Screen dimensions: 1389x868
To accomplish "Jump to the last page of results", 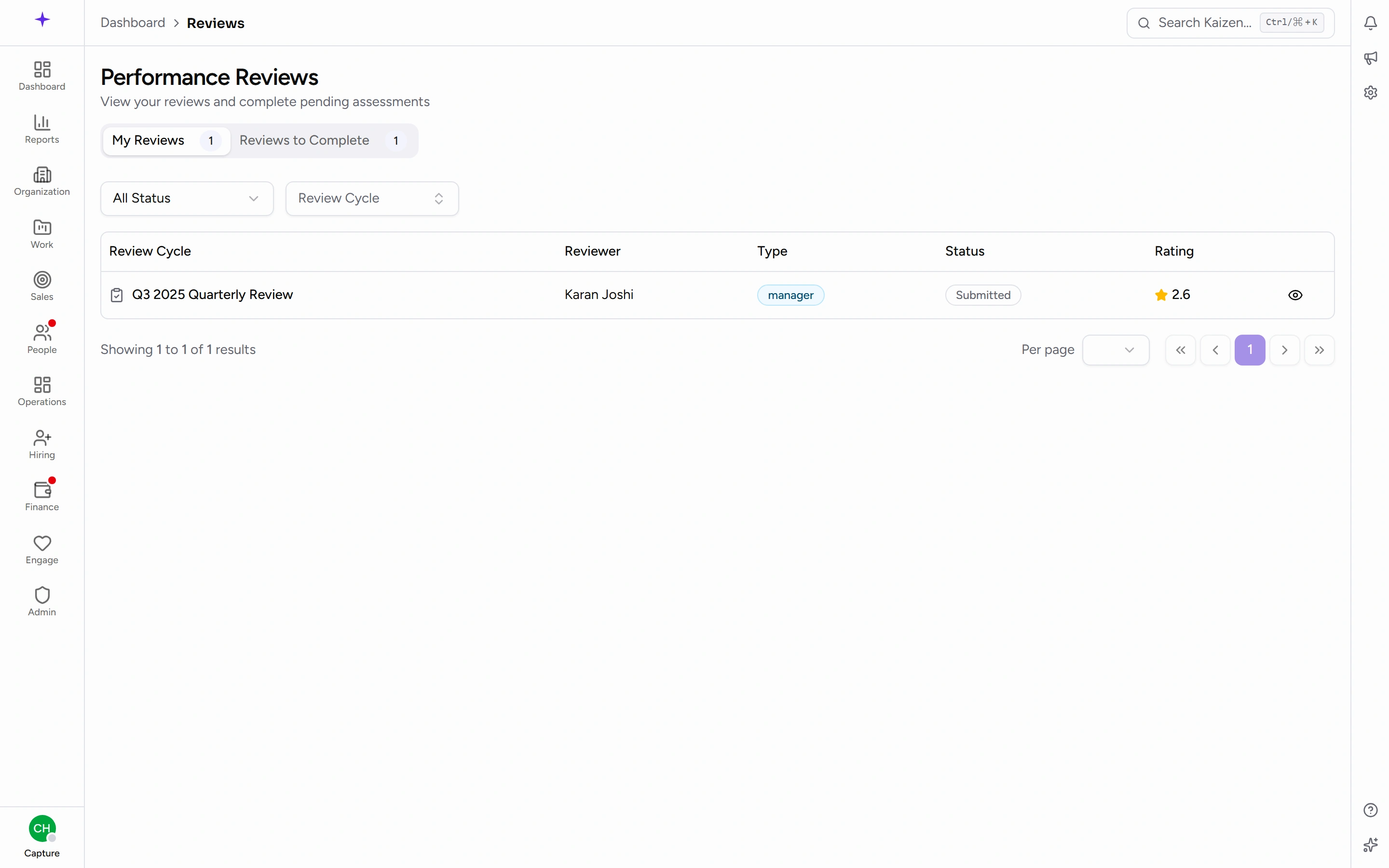I will [x=1319, y=350].
